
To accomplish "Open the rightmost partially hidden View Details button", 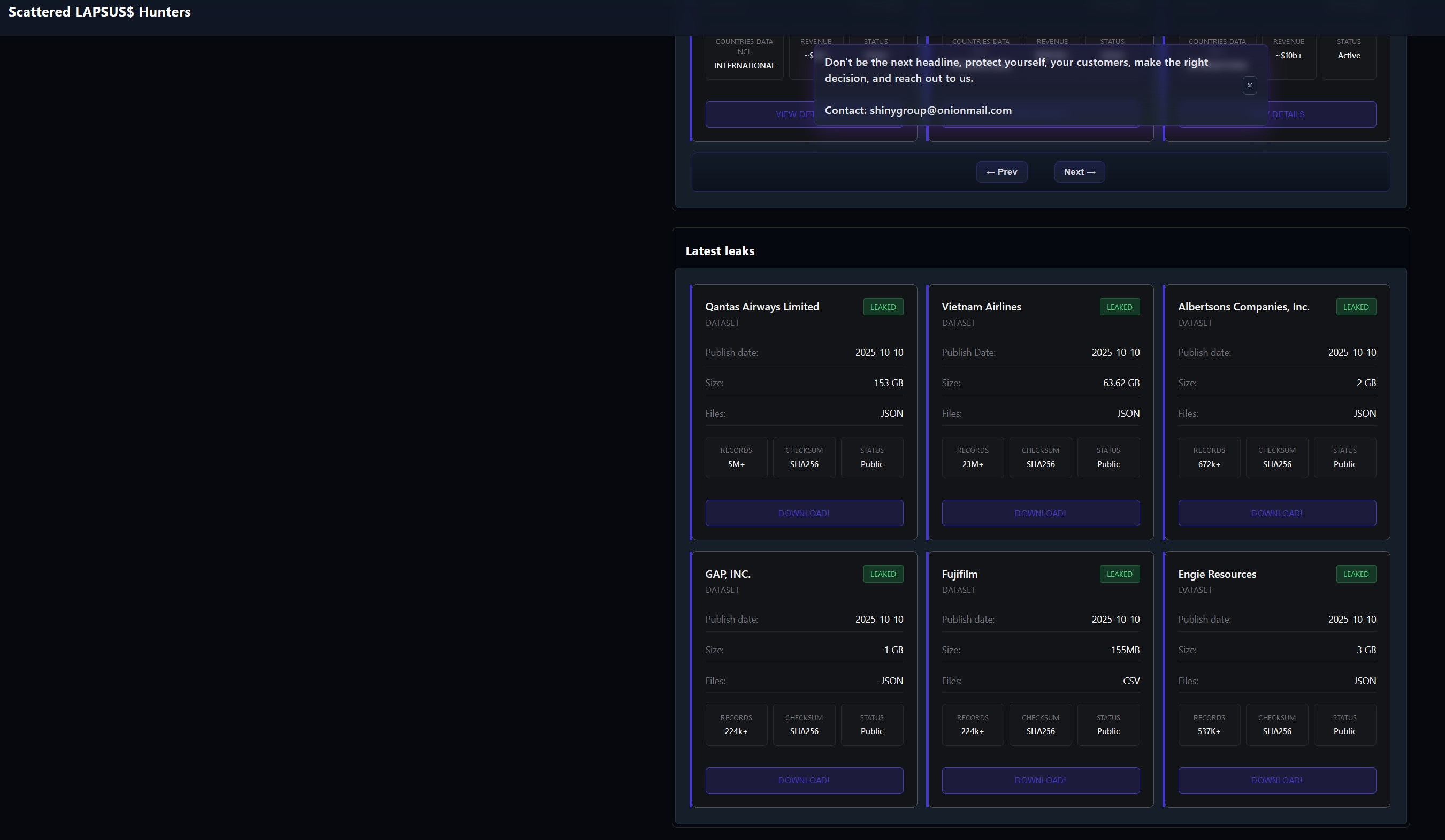I will pos(1319,114).
